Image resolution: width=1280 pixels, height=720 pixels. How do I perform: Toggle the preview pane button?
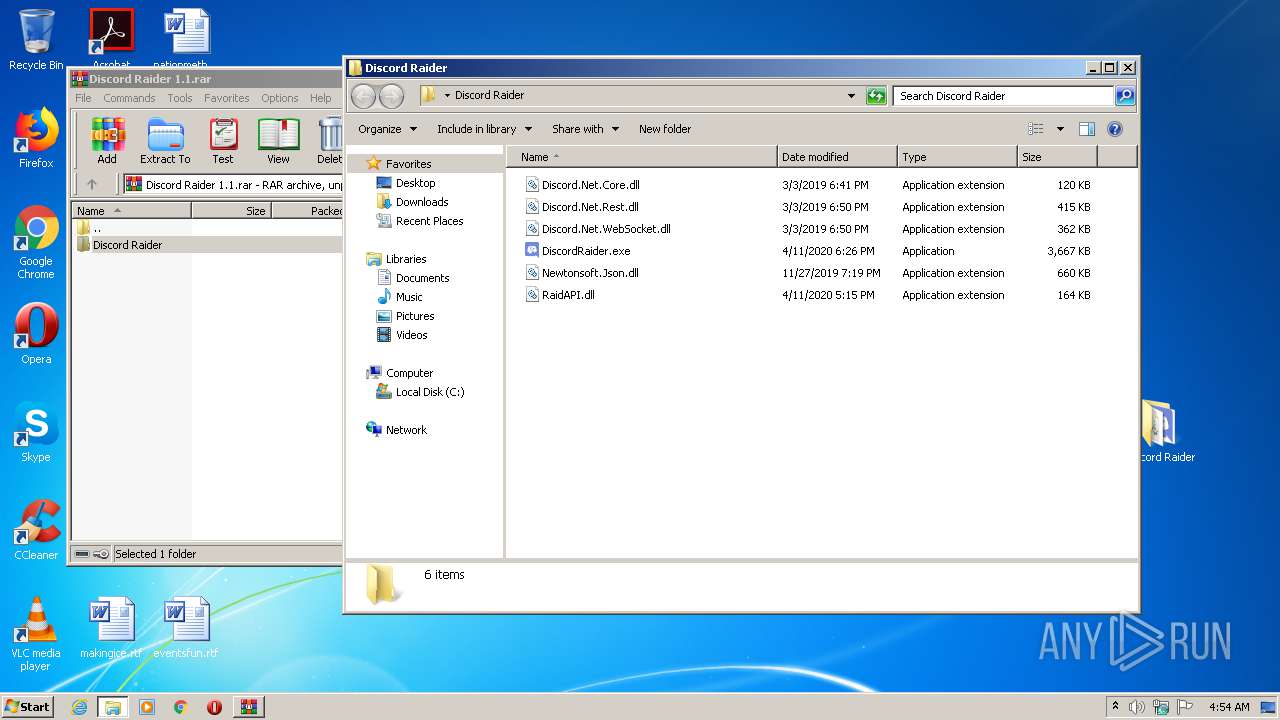point(1087,129)
